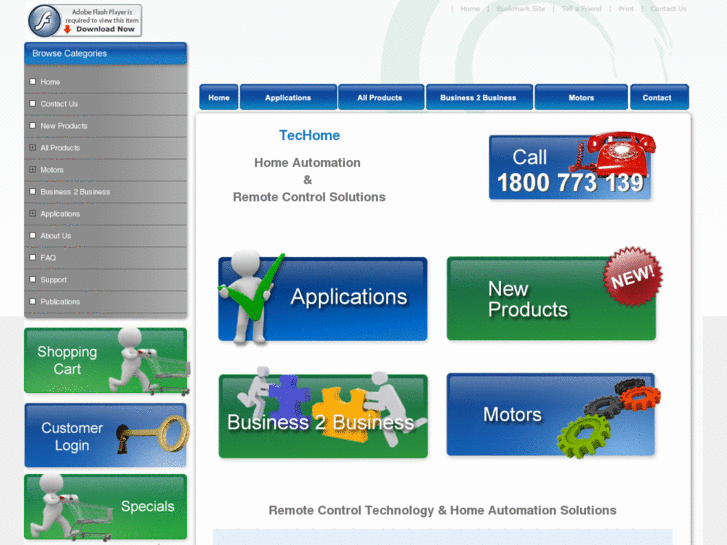Click the Browse Categories header
This screenshot has width=727, height=545.
pyautogui.click(x=106, y=53)
